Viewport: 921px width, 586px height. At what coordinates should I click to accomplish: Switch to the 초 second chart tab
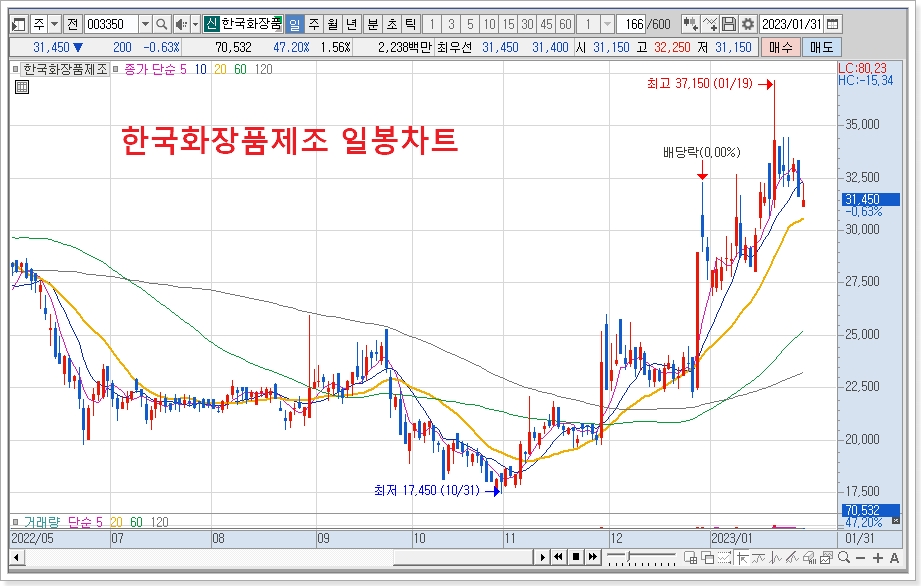(x=392, y=24)
